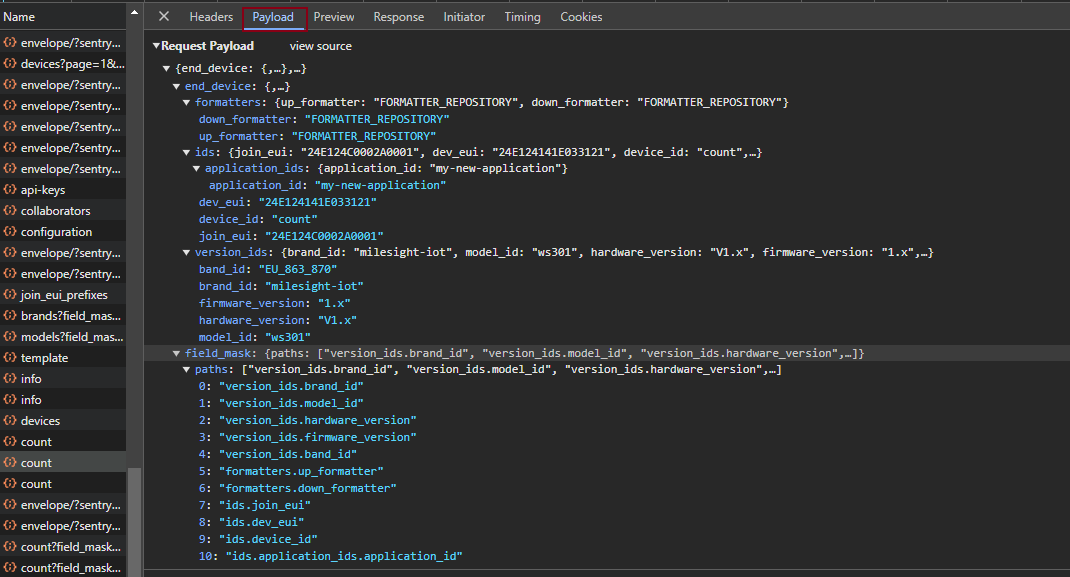Open the Preview tab
The image size is (1070, 577).
[334, 17]
